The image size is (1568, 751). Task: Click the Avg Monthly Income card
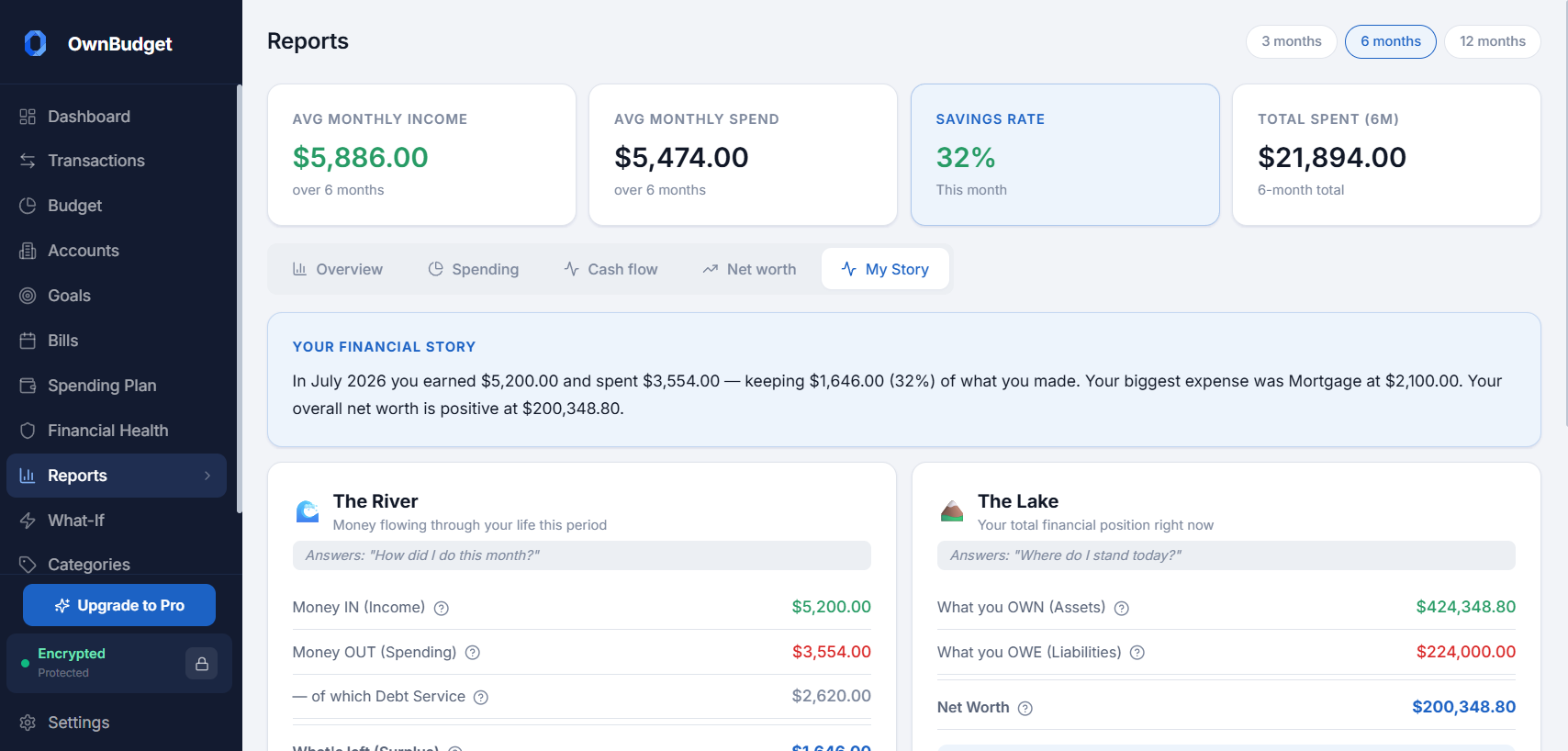tap(421, 154)
